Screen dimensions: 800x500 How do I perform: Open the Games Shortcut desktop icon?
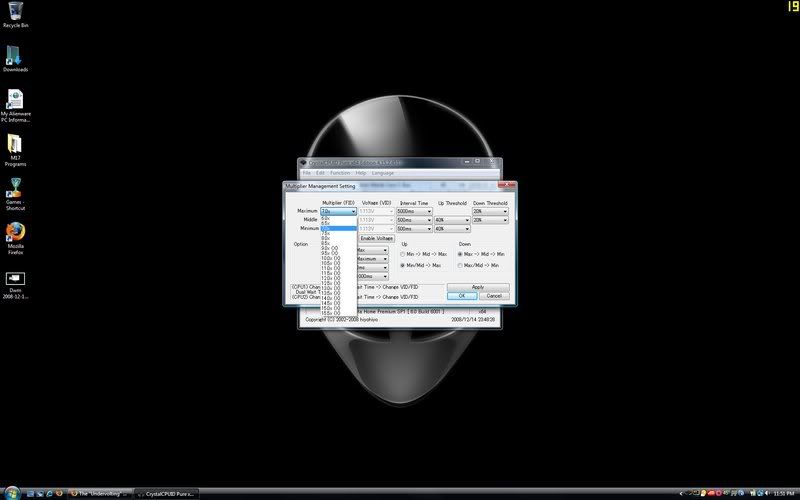[x=15, y=194]
